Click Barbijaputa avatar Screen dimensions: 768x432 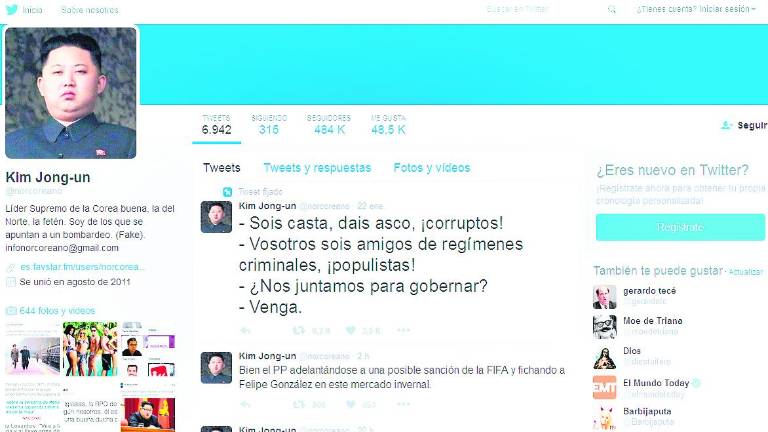pos(604,418)
